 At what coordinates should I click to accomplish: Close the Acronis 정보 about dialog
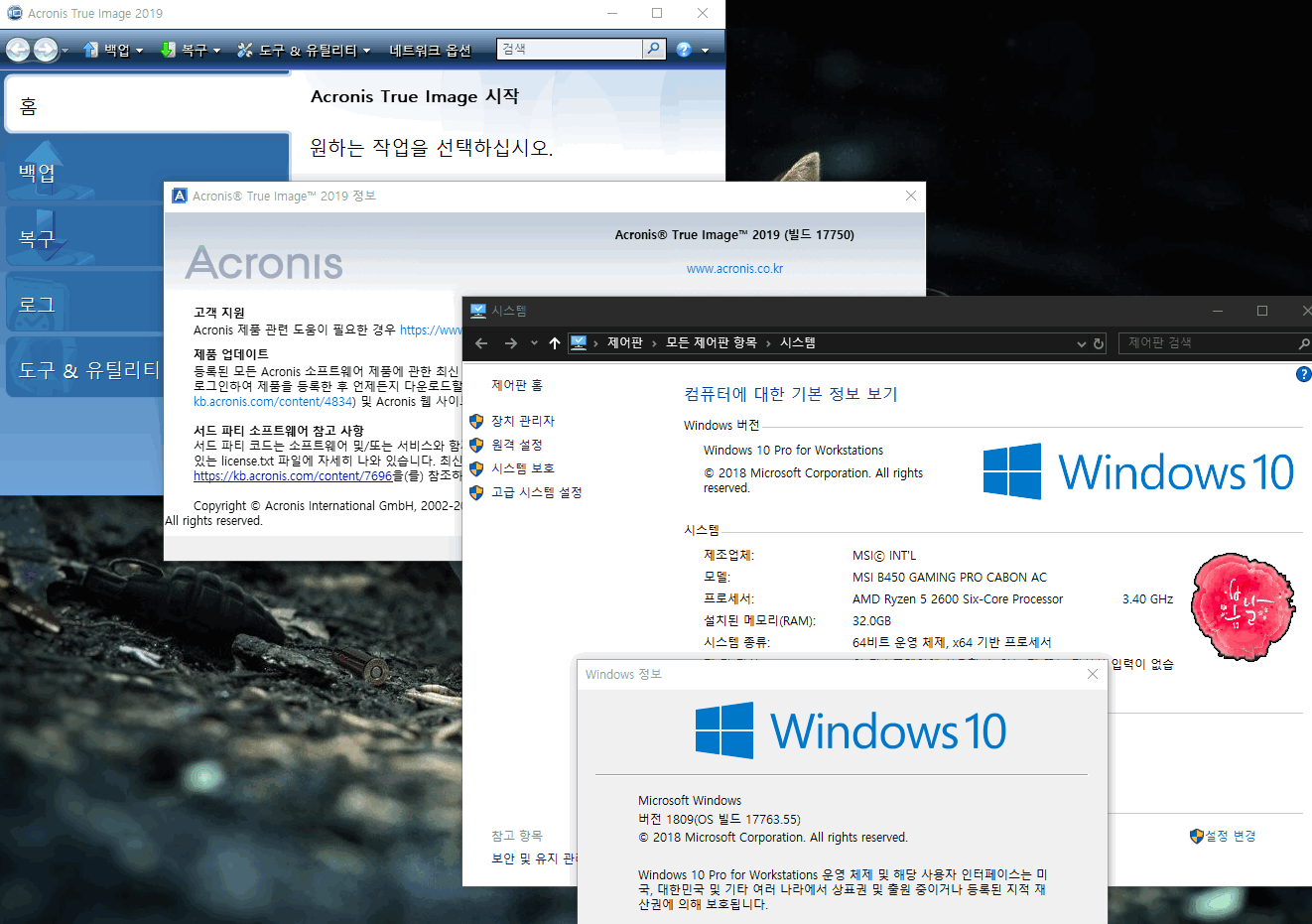(x=911, y=196)
